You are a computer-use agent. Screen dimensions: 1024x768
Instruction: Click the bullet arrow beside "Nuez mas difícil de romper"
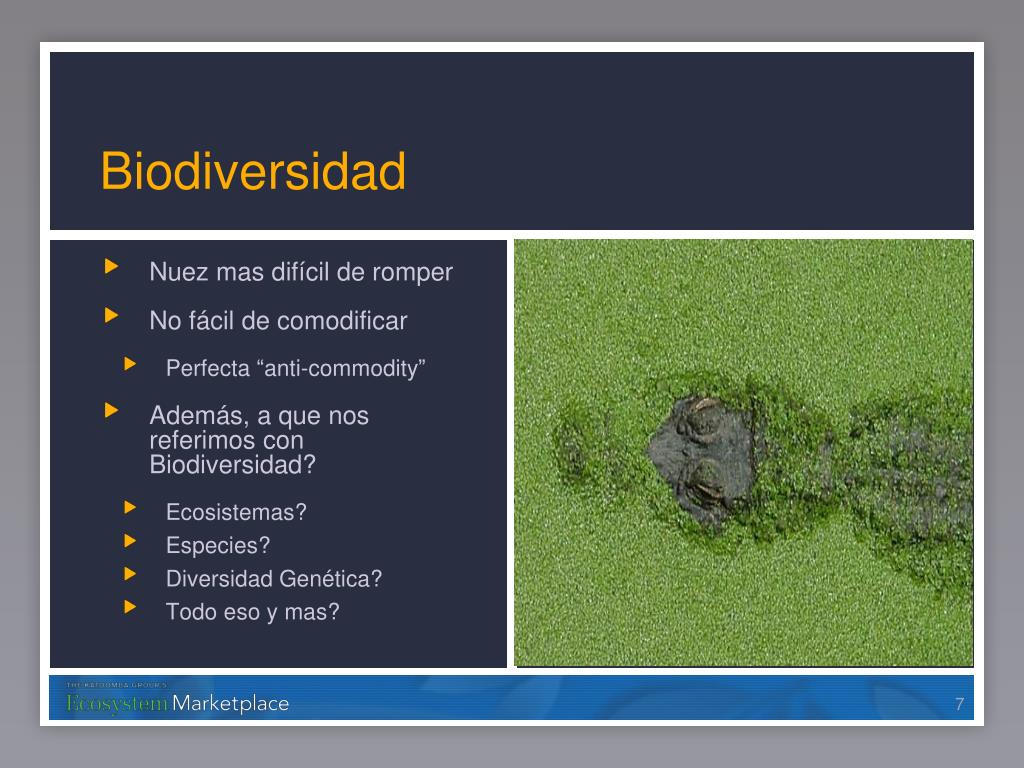(x=111, y=266)
